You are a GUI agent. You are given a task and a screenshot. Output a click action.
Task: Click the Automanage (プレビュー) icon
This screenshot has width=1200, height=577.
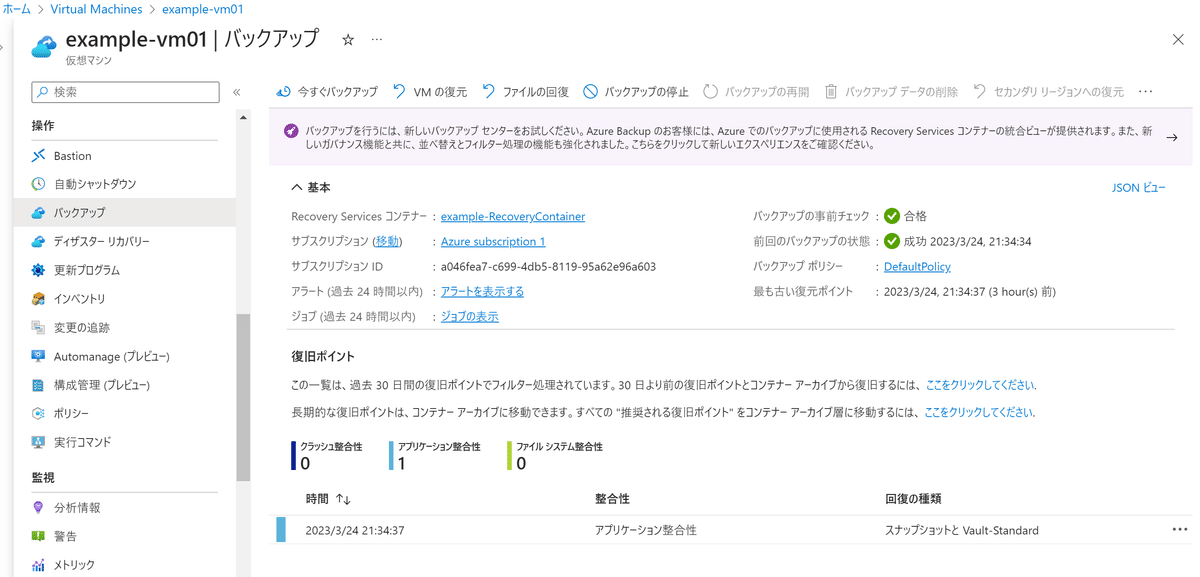tap(38, 356)
